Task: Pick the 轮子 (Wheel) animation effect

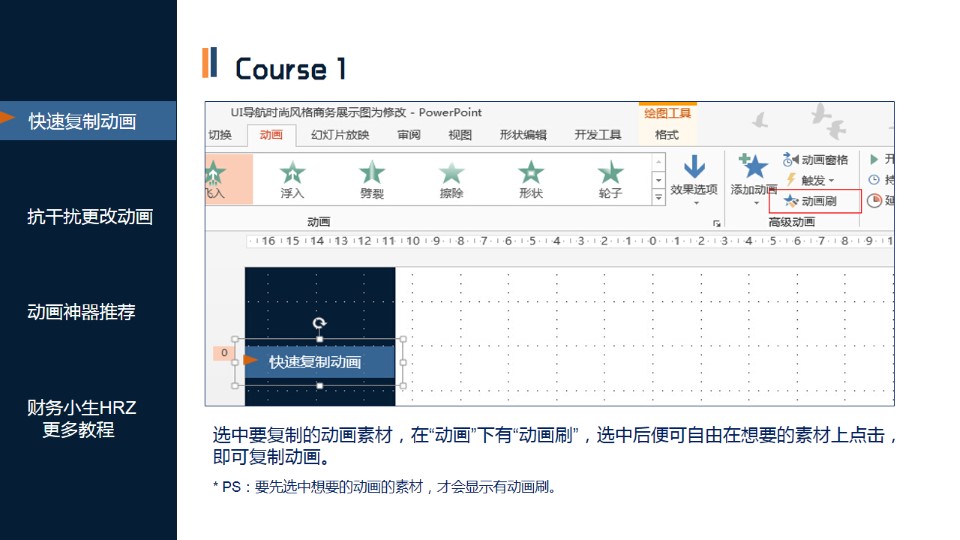Action: pyautogui.click(x=610, y=180)
